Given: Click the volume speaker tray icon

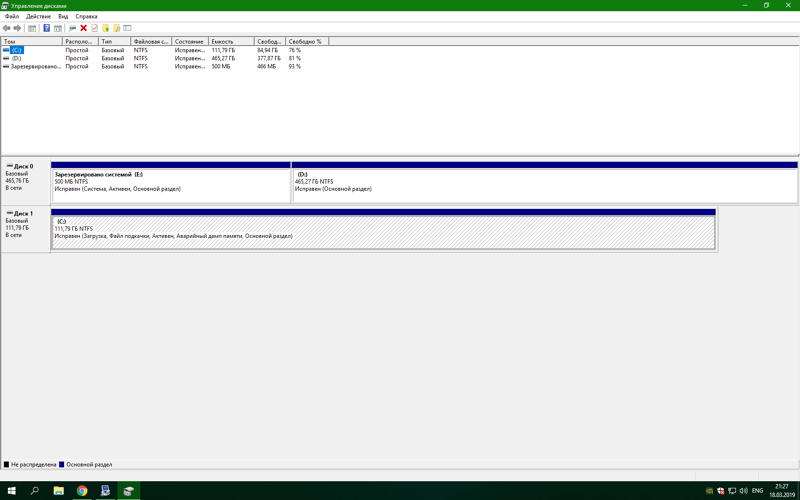Looking at the screenshot, I should pos(743,491).
